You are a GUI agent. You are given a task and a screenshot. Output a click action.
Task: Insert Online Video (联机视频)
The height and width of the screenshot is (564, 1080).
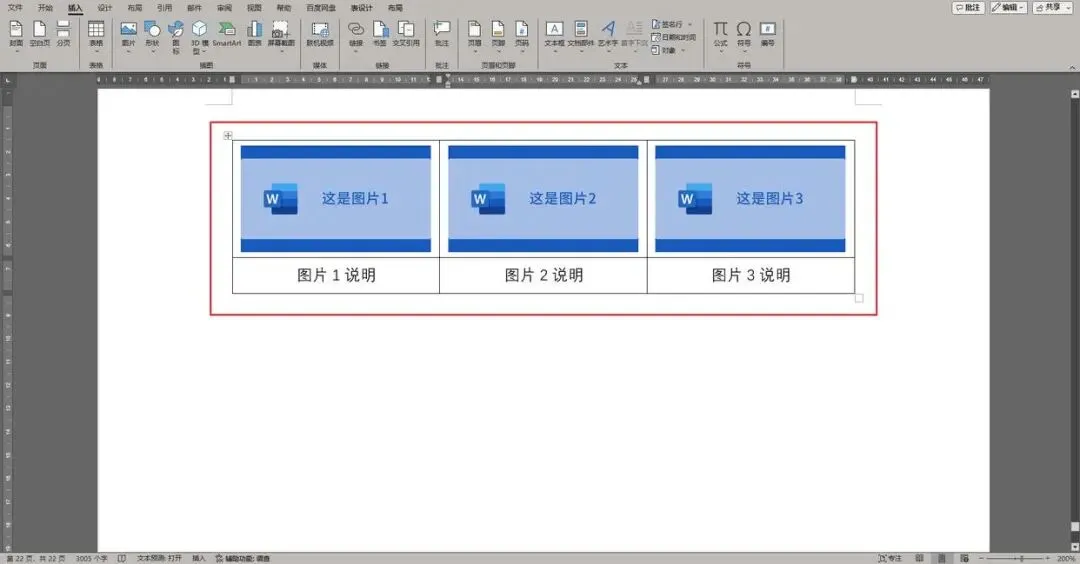(320, 34)
